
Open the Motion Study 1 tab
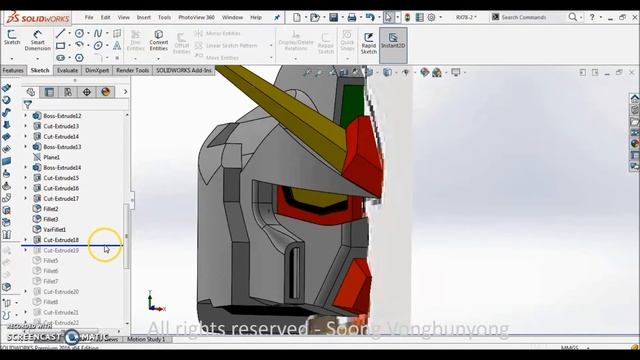click(146, 339)
